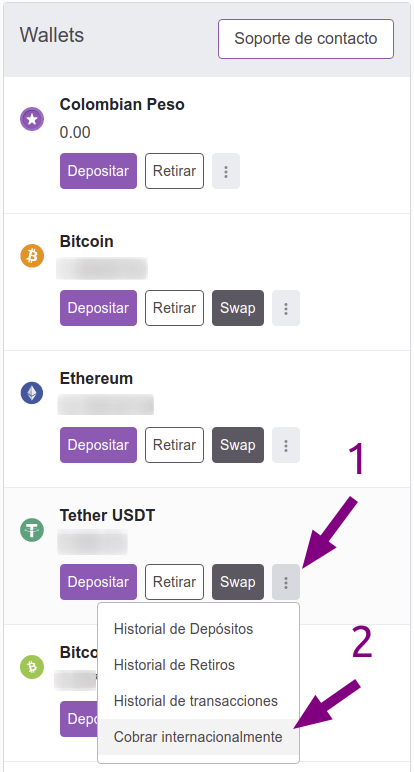Click the Soporte de contacto button
The height and width of the screenshot is (772, 414).
tap(306, 38)
